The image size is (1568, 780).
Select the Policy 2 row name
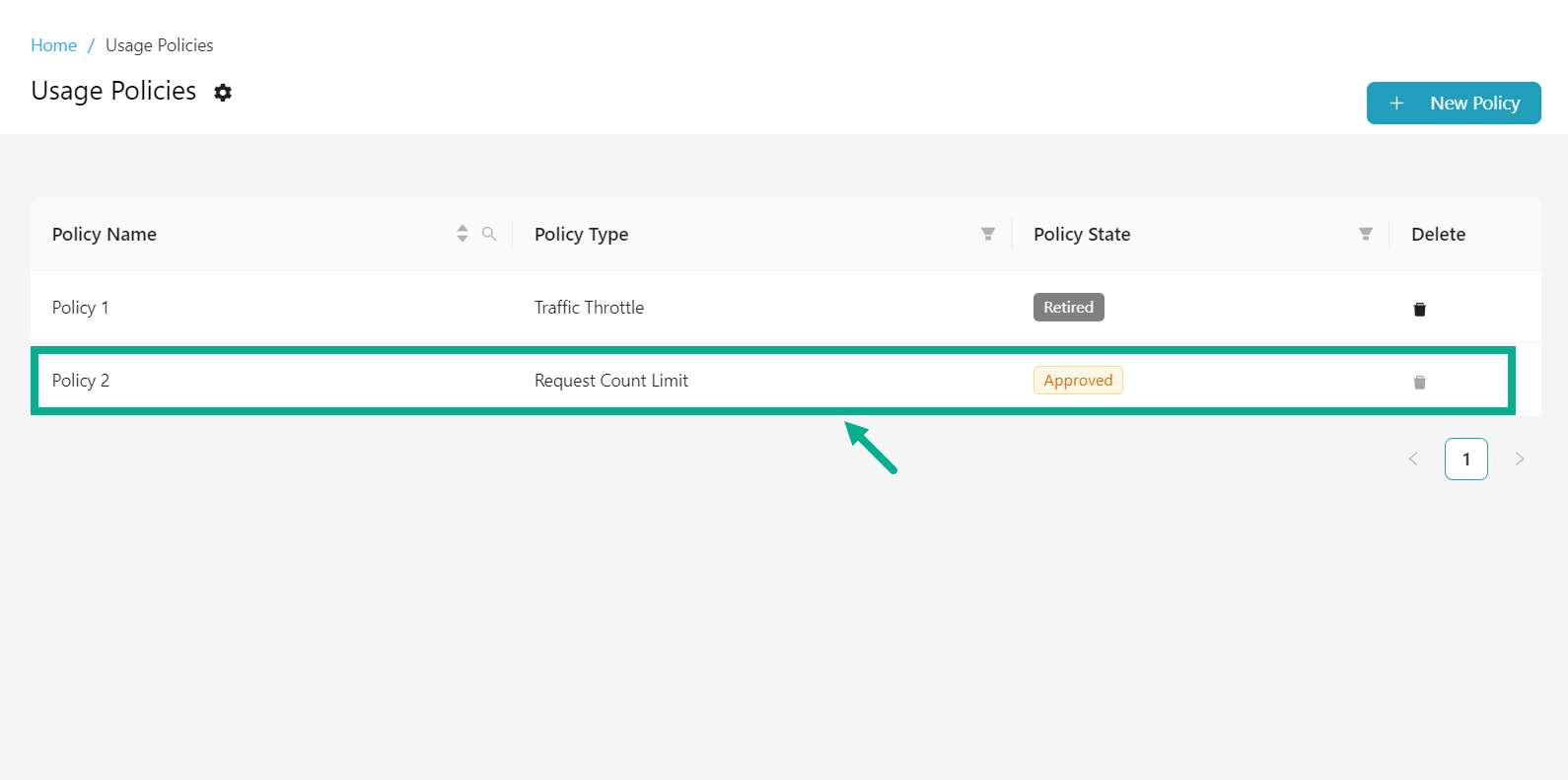point(81,381)
